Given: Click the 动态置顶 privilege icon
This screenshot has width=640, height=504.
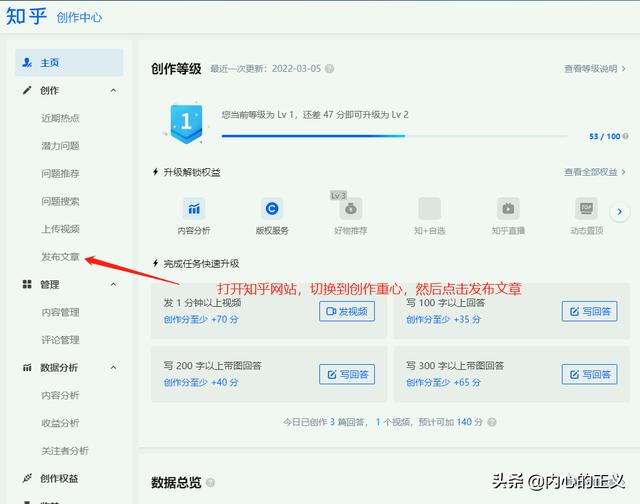Looking at the screenshot, I should (x=587, y=209).
